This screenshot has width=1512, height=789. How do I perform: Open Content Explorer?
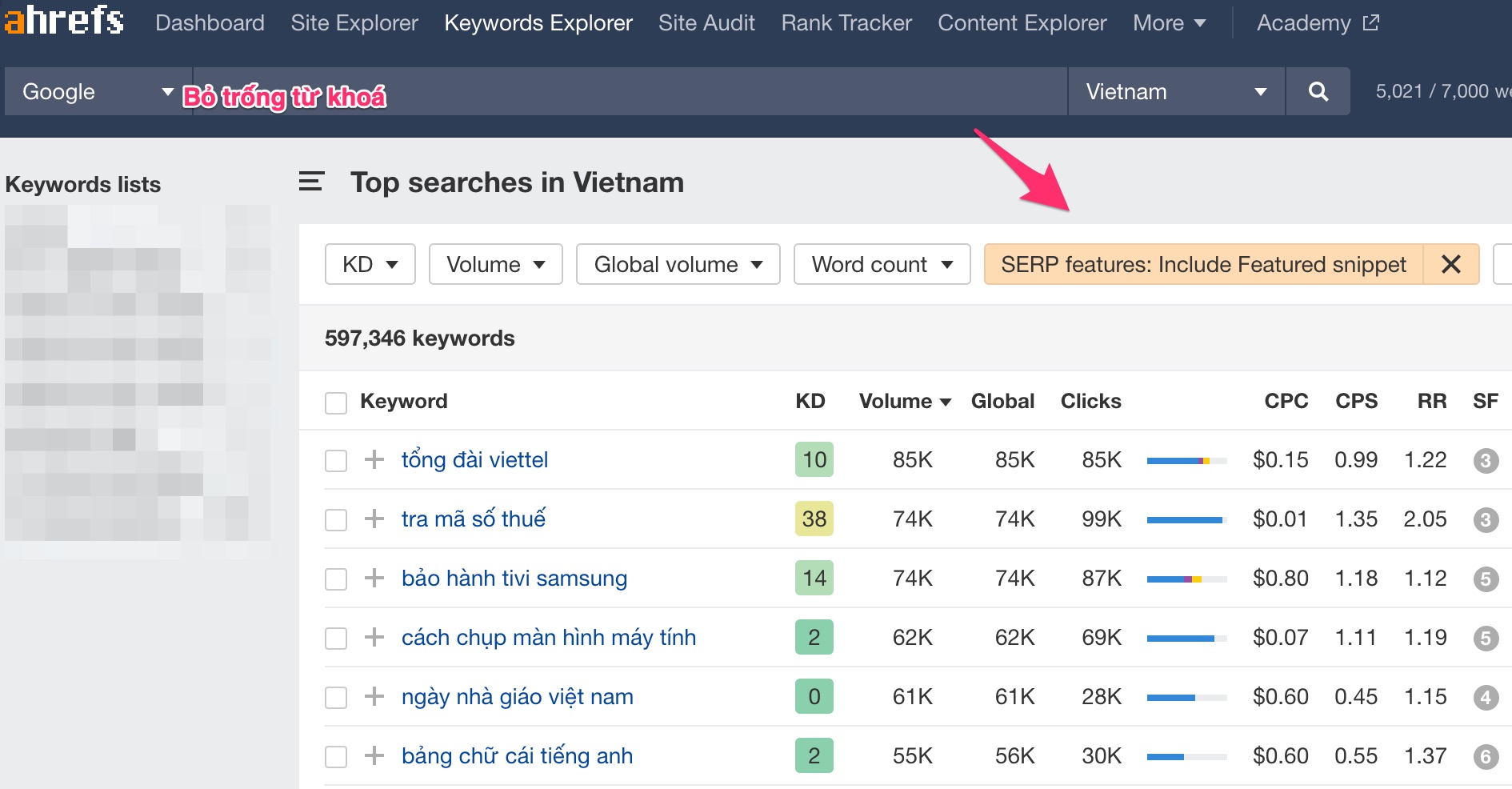[x=1022, y=22]
